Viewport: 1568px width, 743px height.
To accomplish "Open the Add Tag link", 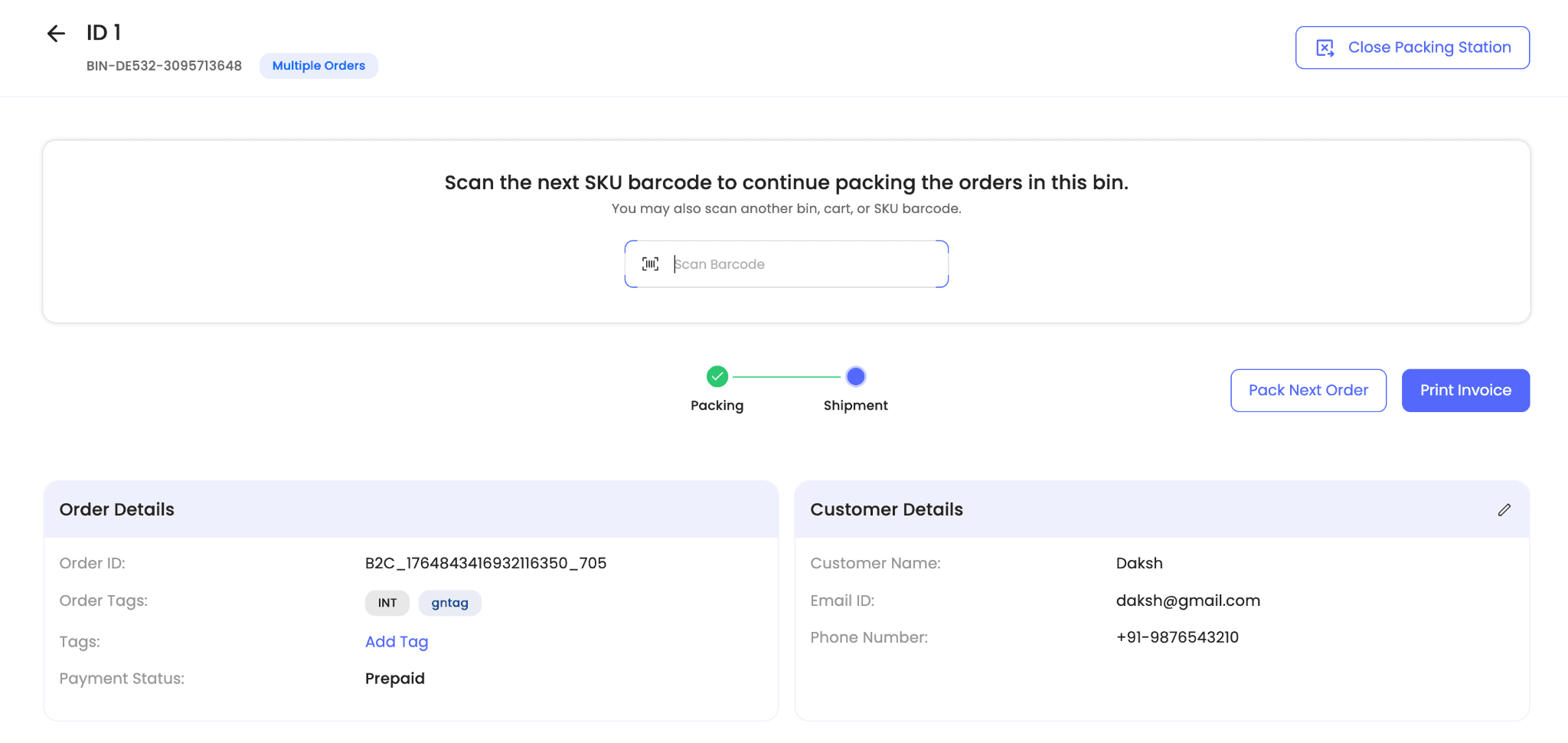I will 396,642.
